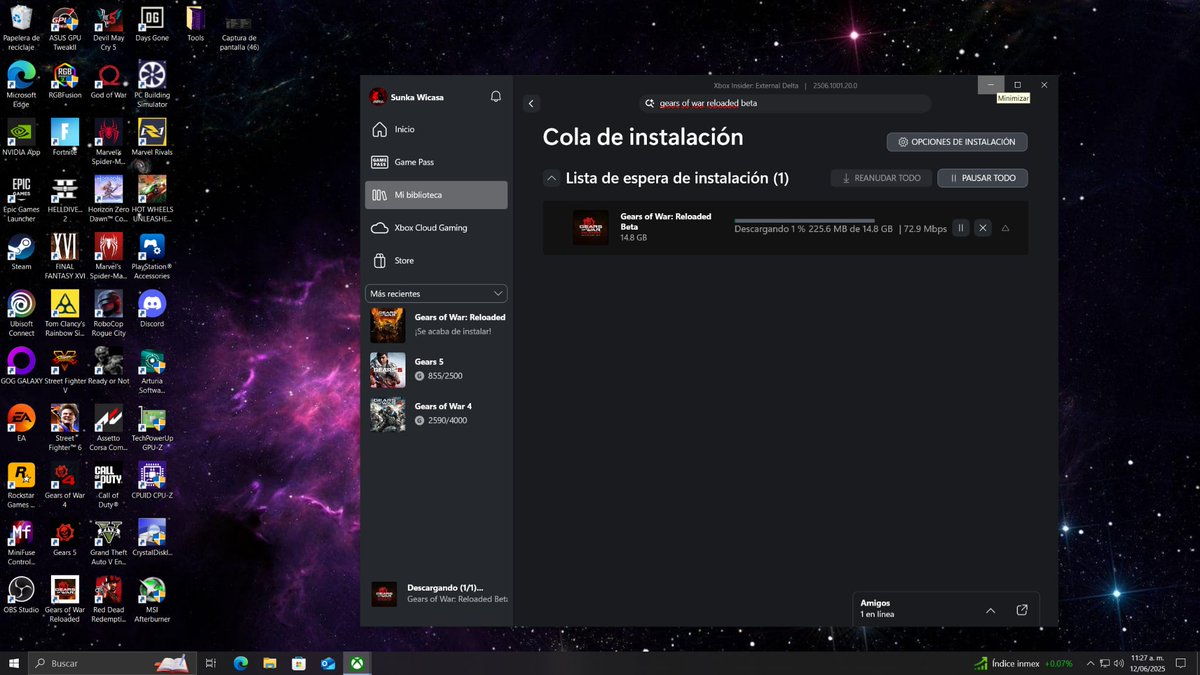Open Xbox Cloud Gaming in the sidebar
1200x675 pixels.
coord(436,228)
